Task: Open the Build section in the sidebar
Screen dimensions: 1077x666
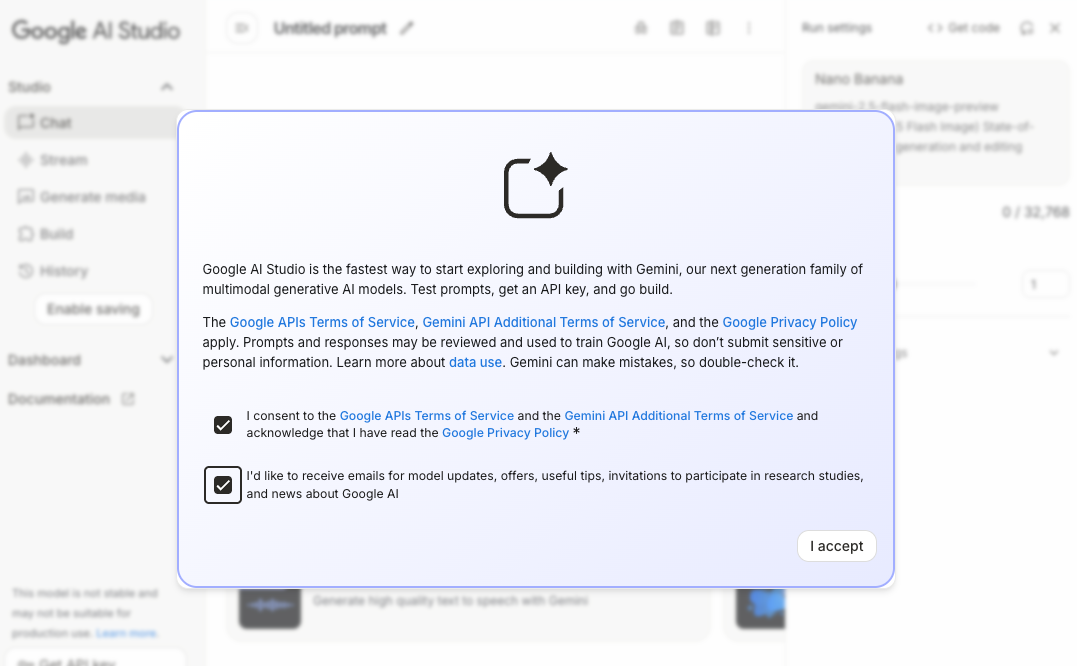Action: [x=56, y=234]
